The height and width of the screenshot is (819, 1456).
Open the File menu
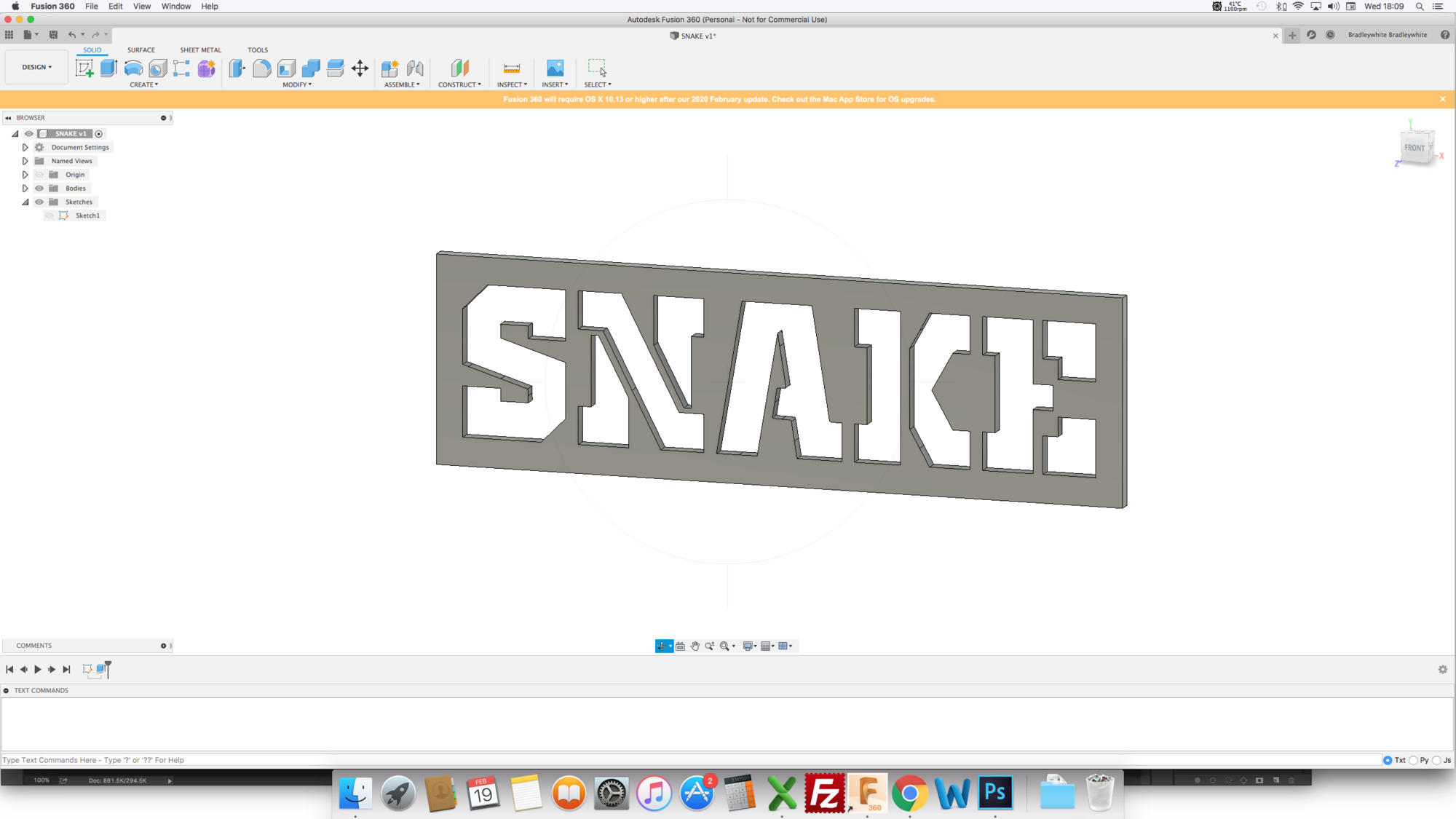click(92, 7)
